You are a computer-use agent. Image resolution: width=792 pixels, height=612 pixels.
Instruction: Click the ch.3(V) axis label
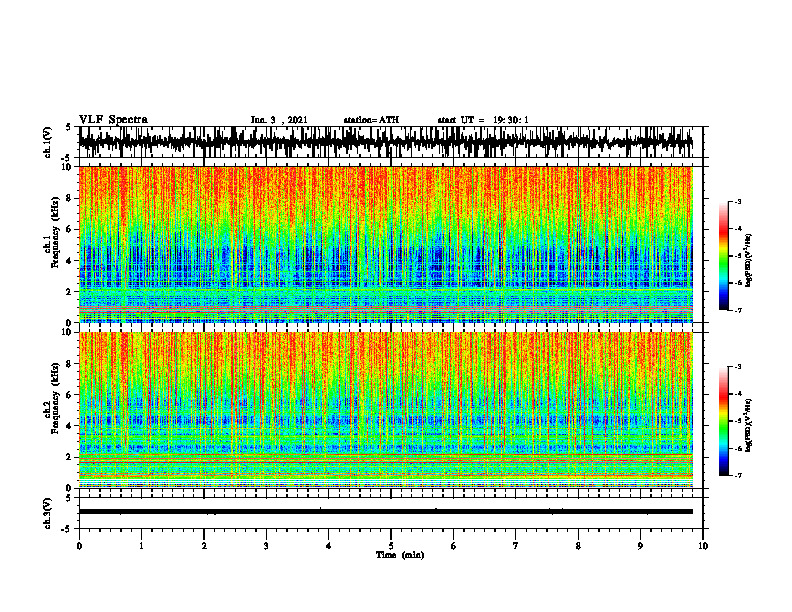pos(48,513)
